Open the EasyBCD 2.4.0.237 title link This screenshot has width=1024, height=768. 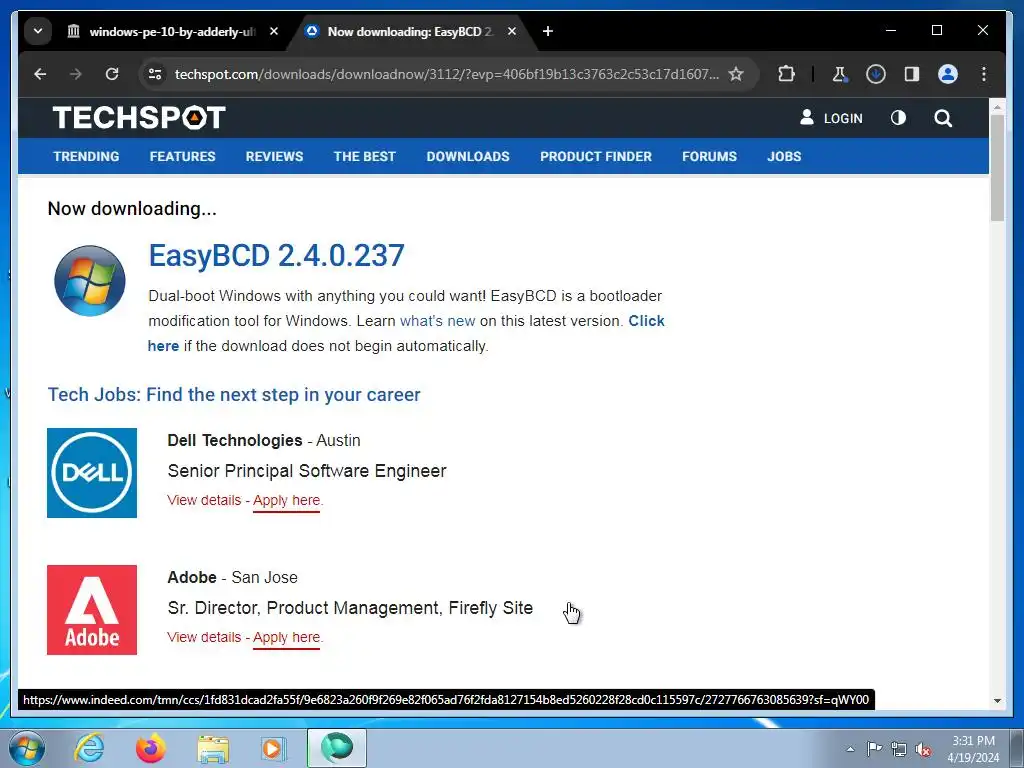click(x=277, y=255)
